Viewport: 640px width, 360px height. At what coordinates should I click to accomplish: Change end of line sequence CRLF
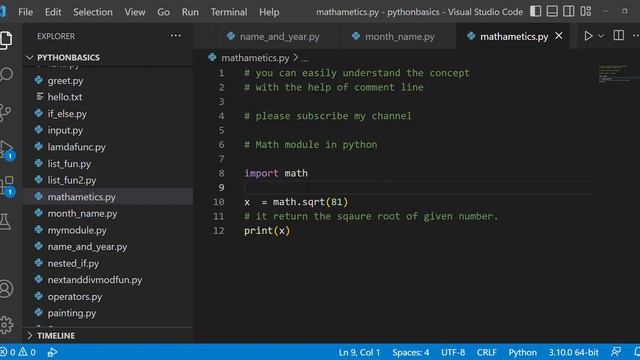pyautogui.click(x=487, y=352)
